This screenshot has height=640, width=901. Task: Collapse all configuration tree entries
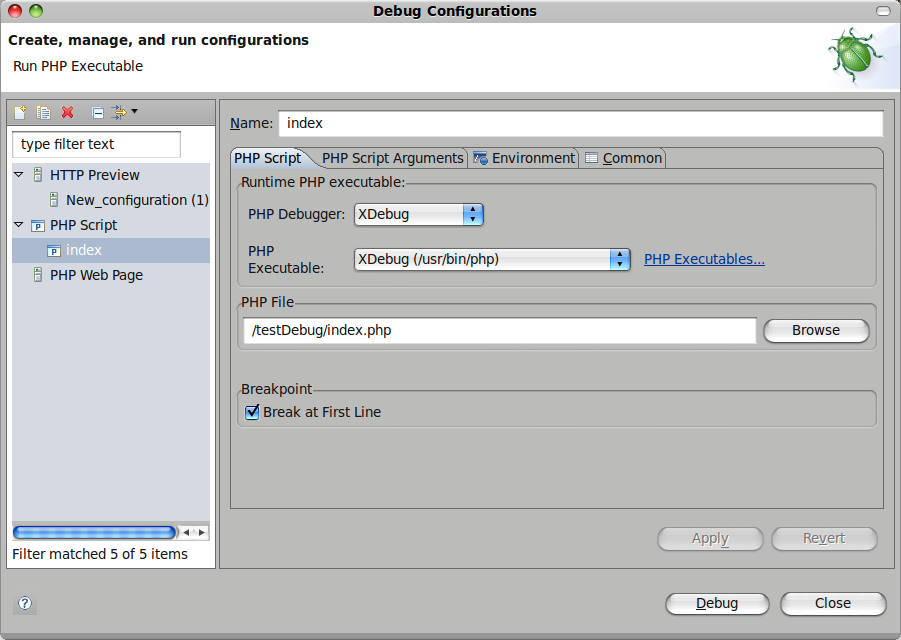(x=97, y=112)
